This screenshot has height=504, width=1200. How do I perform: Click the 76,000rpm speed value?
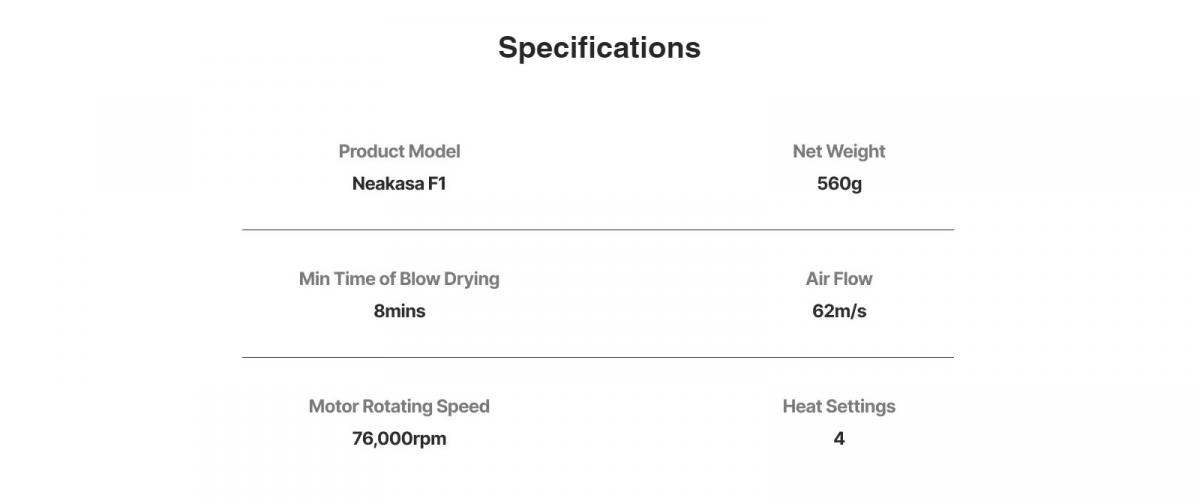pos(399,438)
